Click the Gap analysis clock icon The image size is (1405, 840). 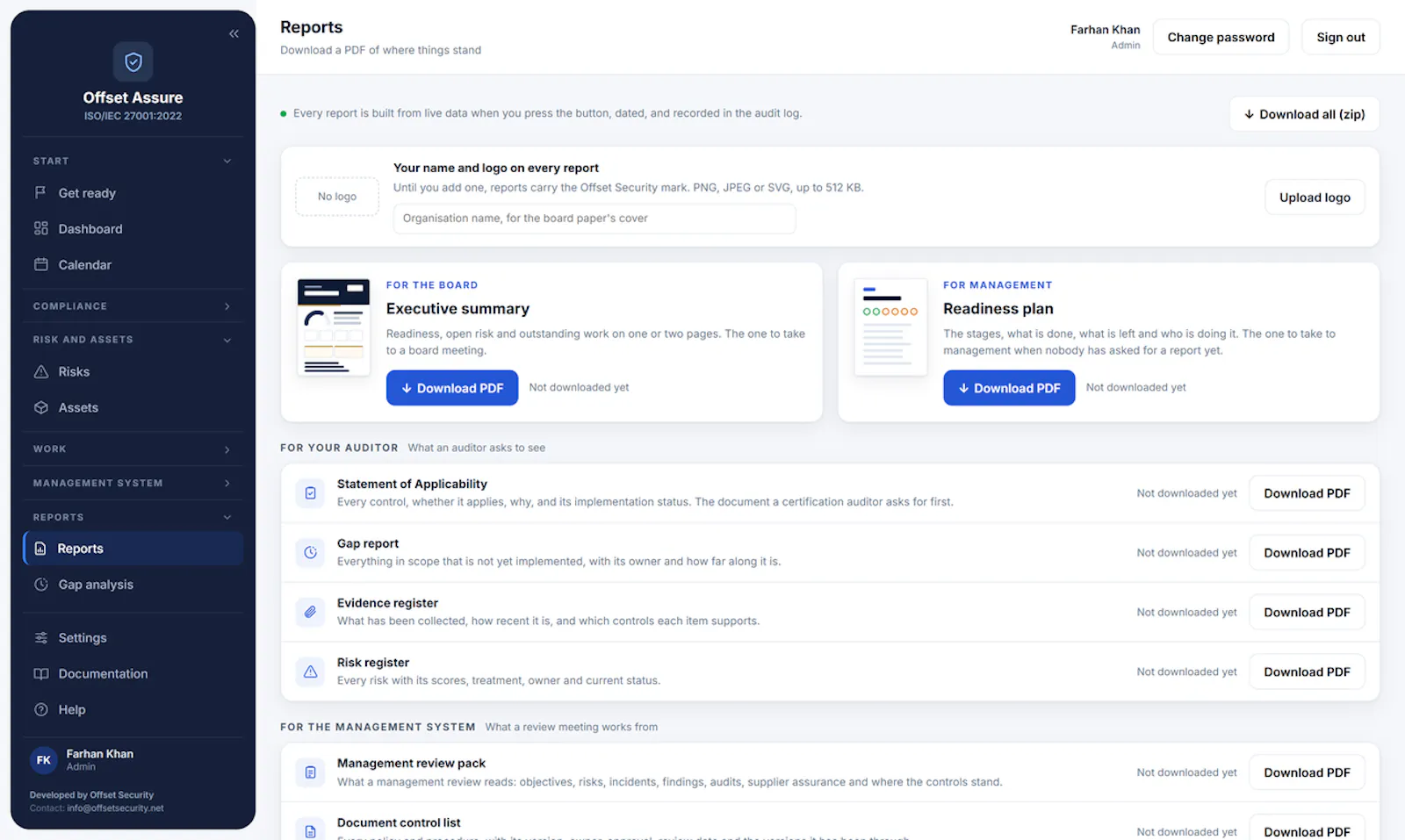(40, 584)
